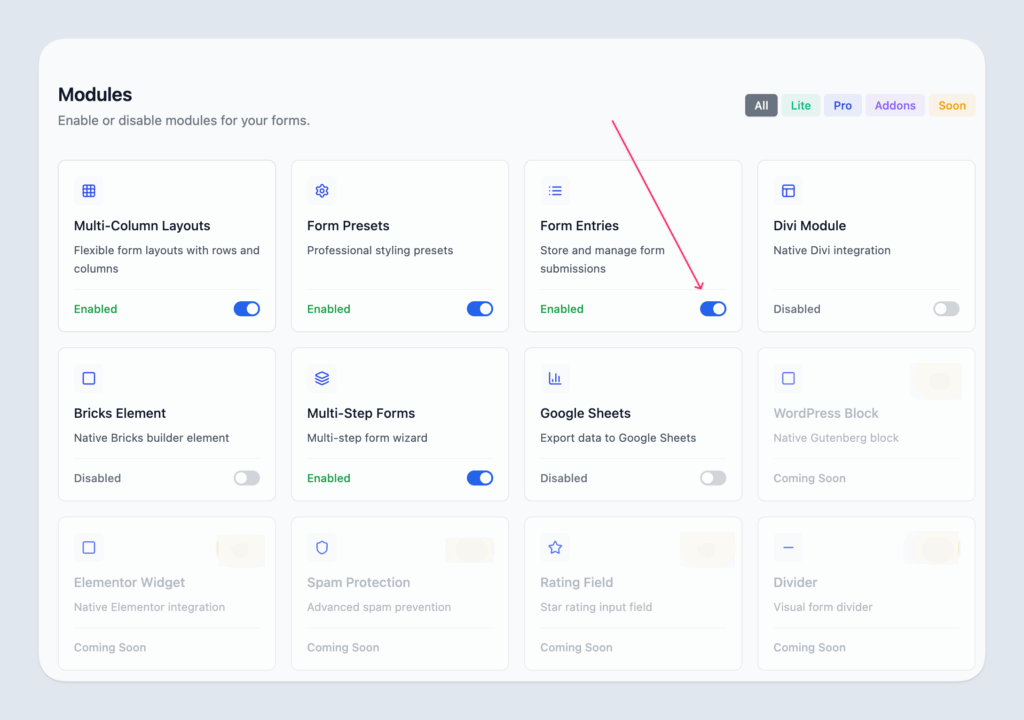Disable the Multi-Column Layouts toggle
Screen dimensions: 1024x720
tap(247, 309)
